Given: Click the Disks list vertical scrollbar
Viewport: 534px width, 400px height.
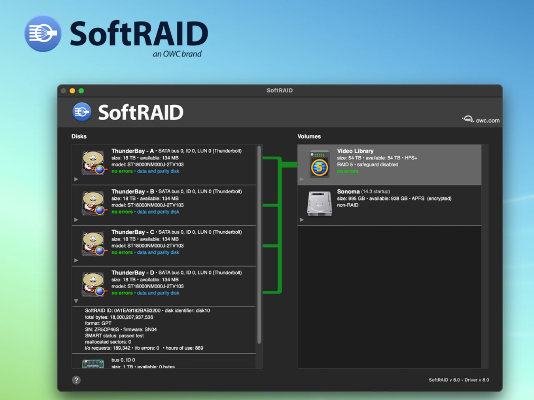Looking at the screenshot, I should coord(259,245).
